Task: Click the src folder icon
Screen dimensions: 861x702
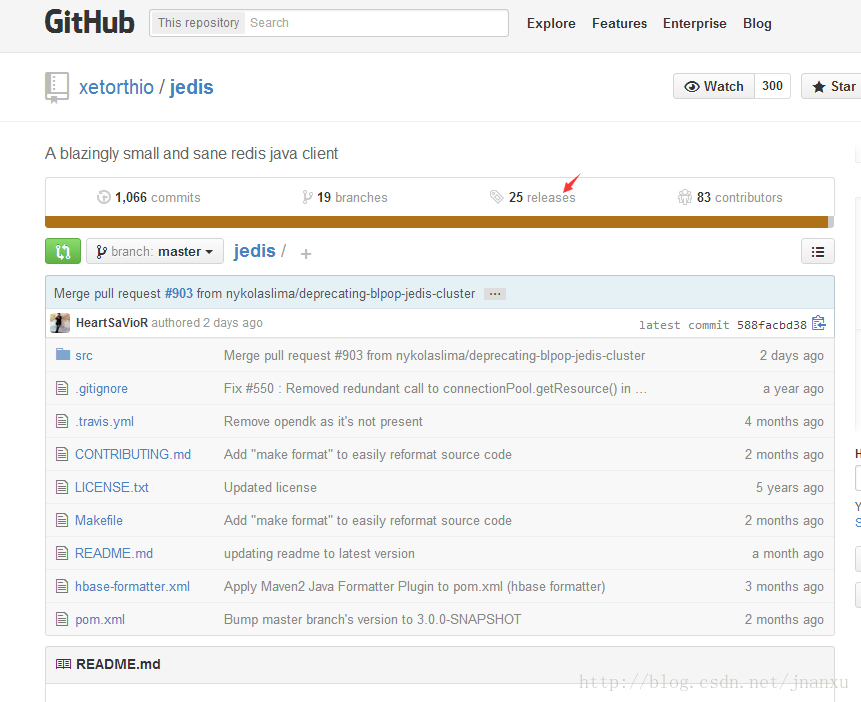Action: click(63, 354)
